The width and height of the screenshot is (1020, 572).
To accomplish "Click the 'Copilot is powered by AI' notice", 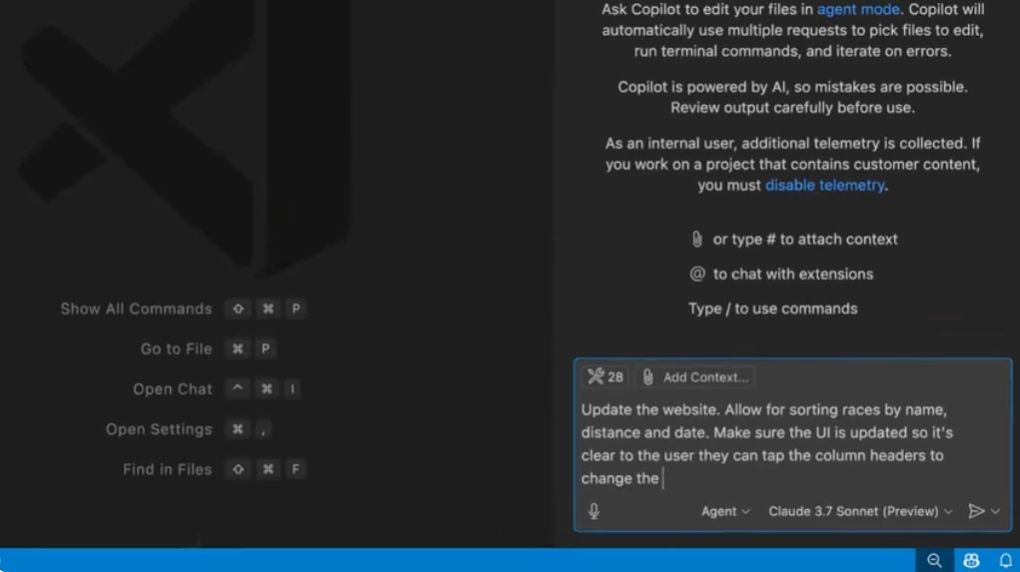I will coord(792,97).
